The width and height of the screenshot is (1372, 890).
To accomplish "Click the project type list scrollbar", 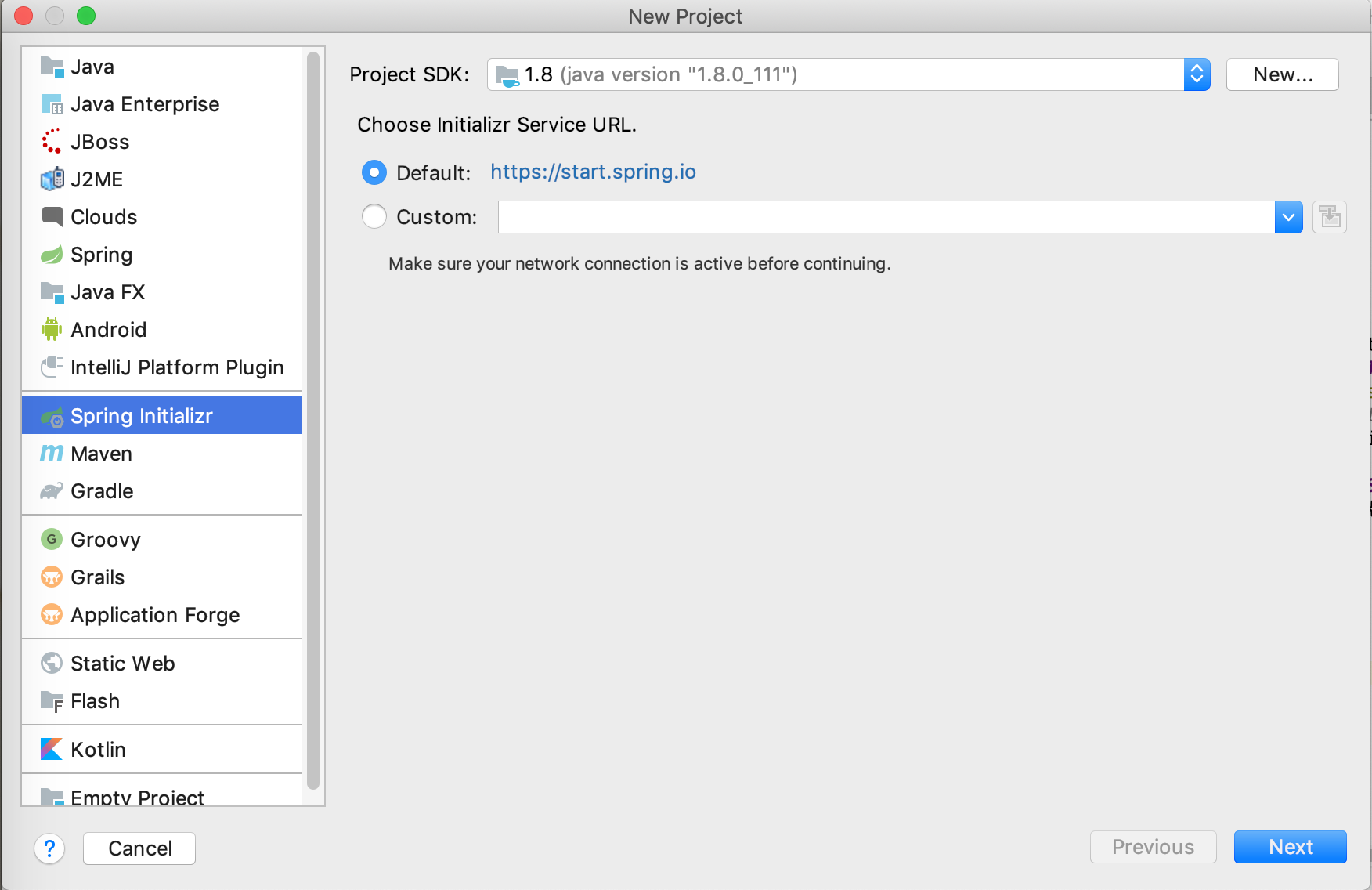I will (313, 420).
